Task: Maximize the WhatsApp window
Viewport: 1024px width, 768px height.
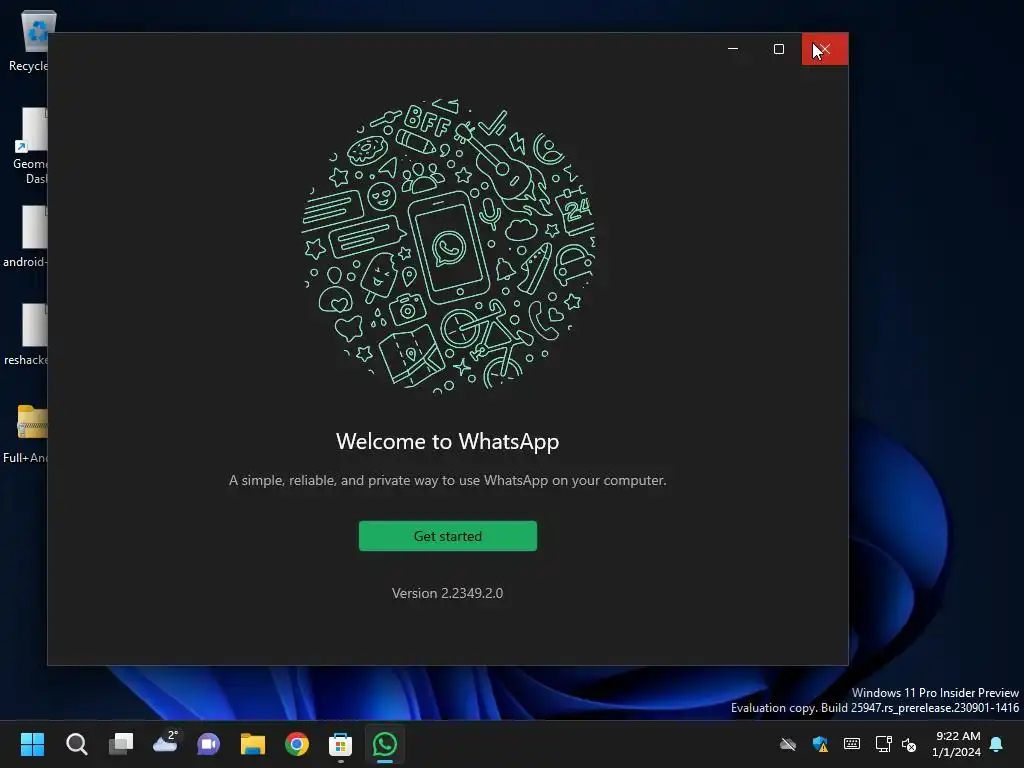Action: pyautogui.click(x=778, y=49)
